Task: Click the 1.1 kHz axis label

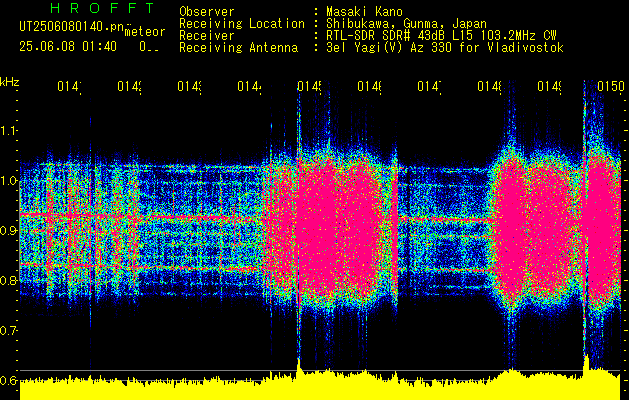Action: pyautogui.click(x=8, y=130)
